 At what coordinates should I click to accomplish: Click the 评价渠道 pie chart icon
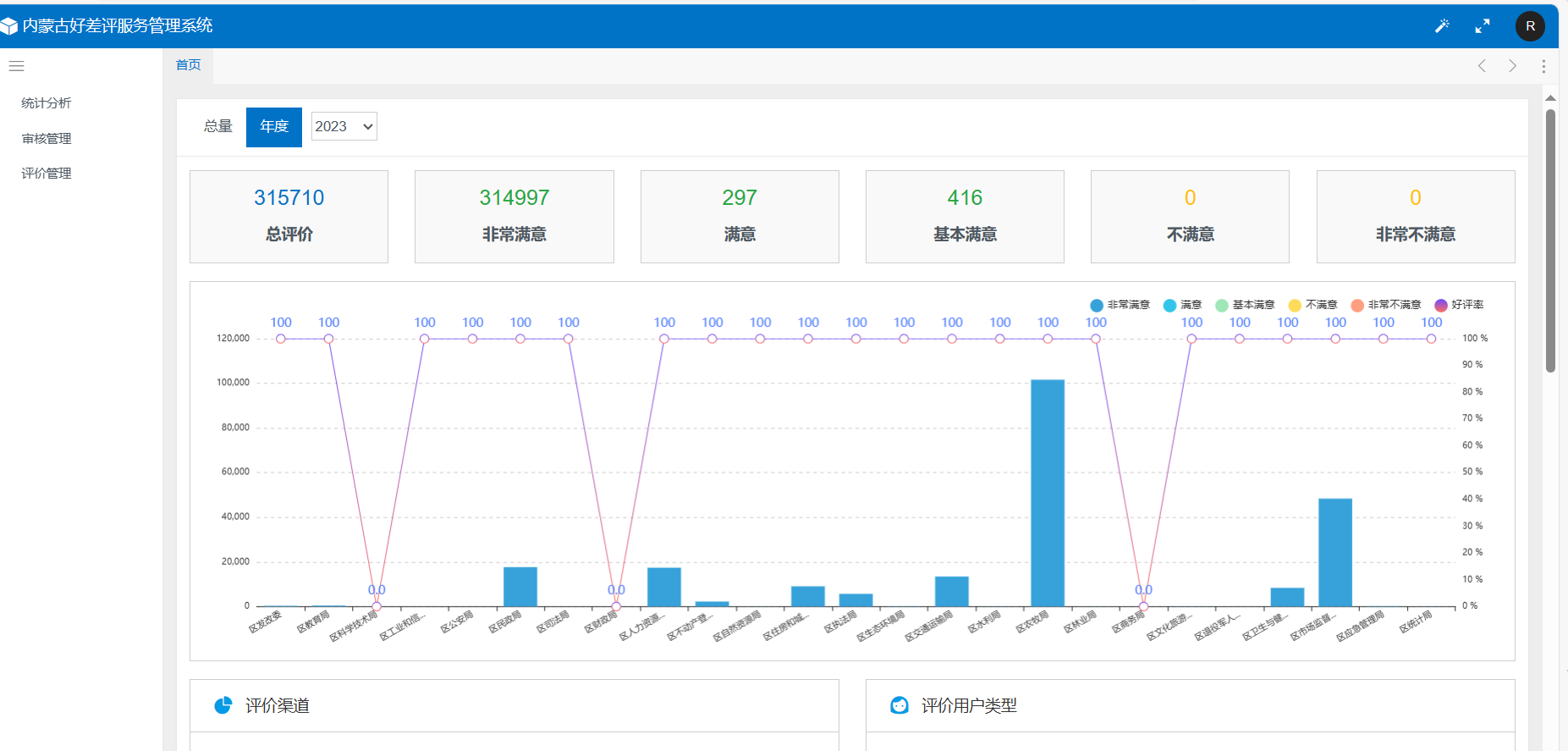(x=223, y=705)
